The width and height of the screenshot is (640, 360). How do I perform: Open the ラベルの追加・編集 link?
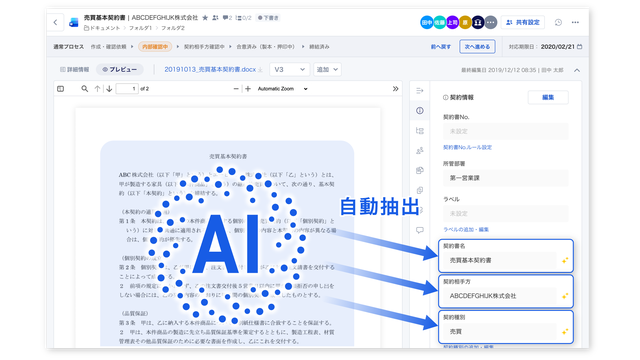pyautogui.click(x=466, y=229)
